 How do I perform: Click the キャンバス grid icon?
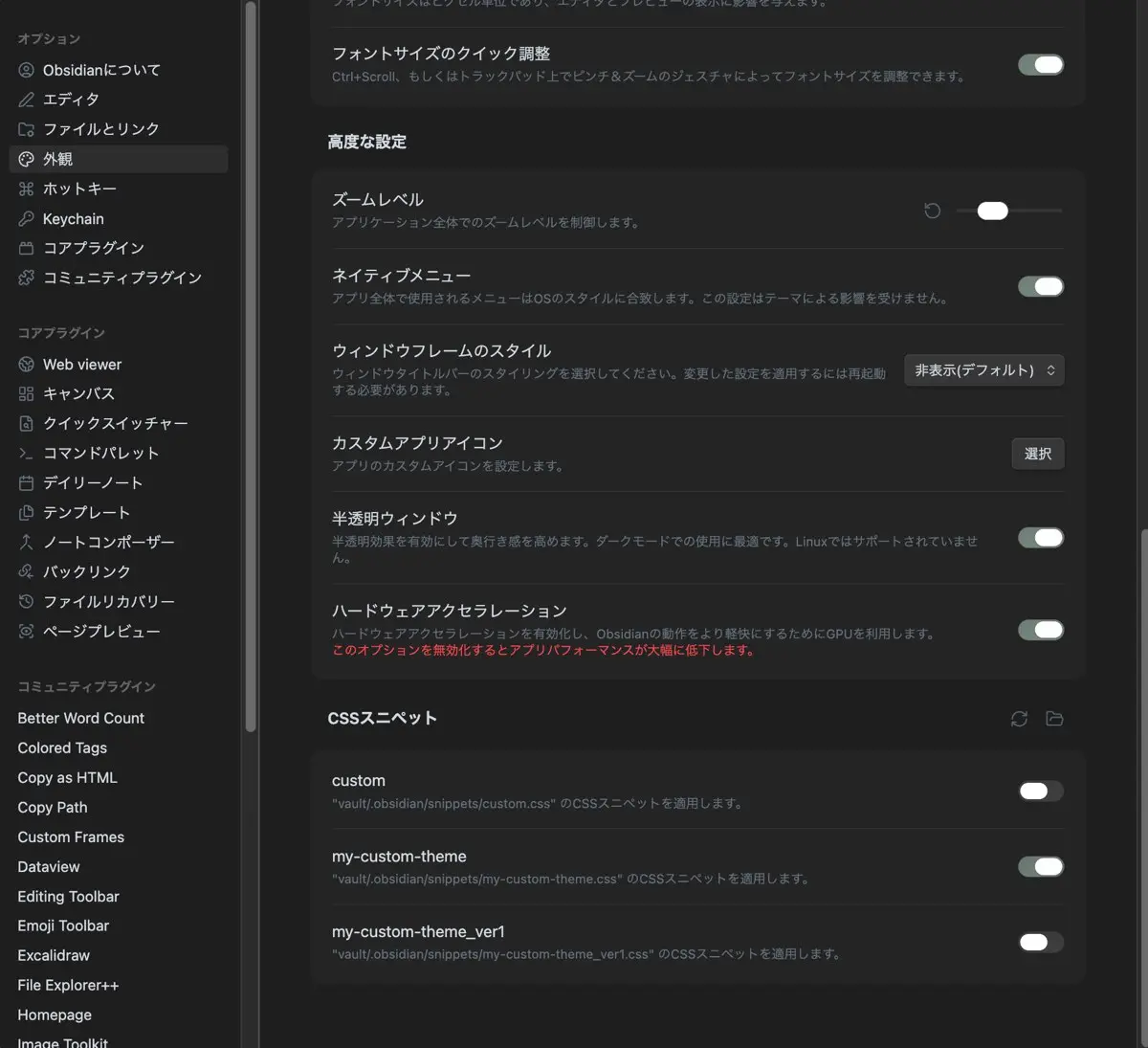coord(26,393)
